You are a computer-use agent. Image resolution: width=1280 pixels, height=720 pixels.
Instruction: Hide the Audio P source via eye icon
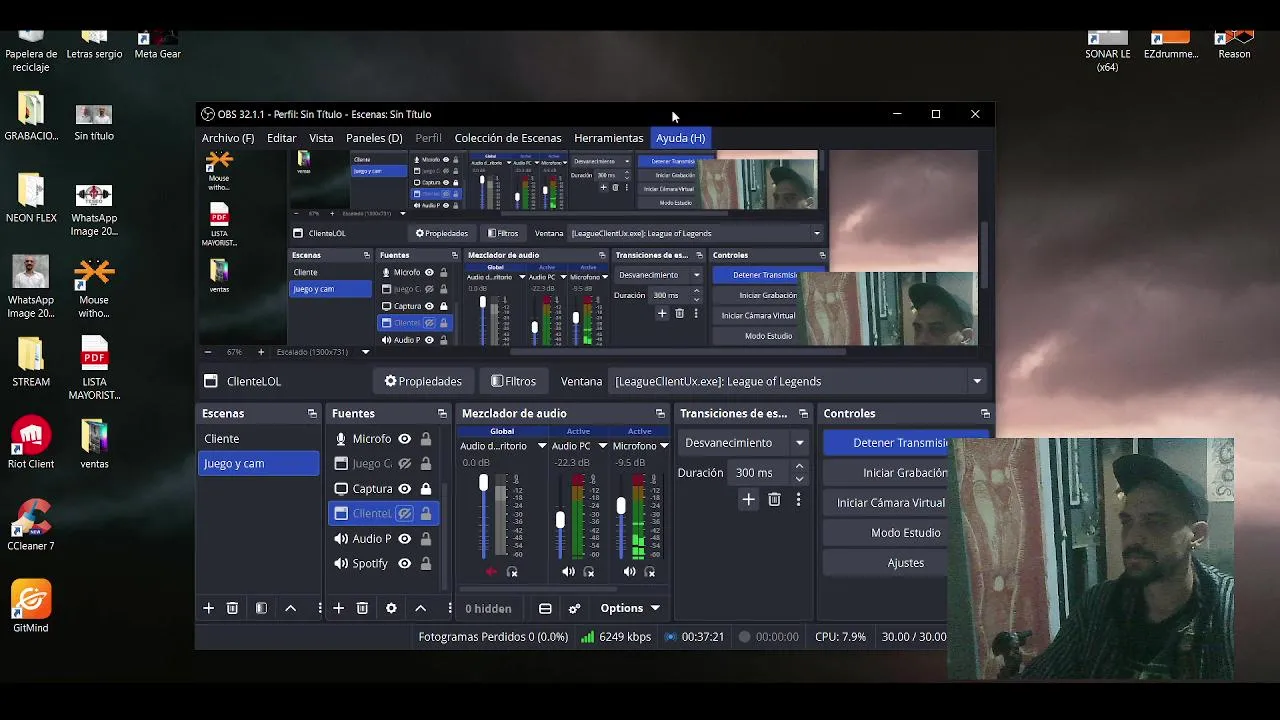(405, 539)
